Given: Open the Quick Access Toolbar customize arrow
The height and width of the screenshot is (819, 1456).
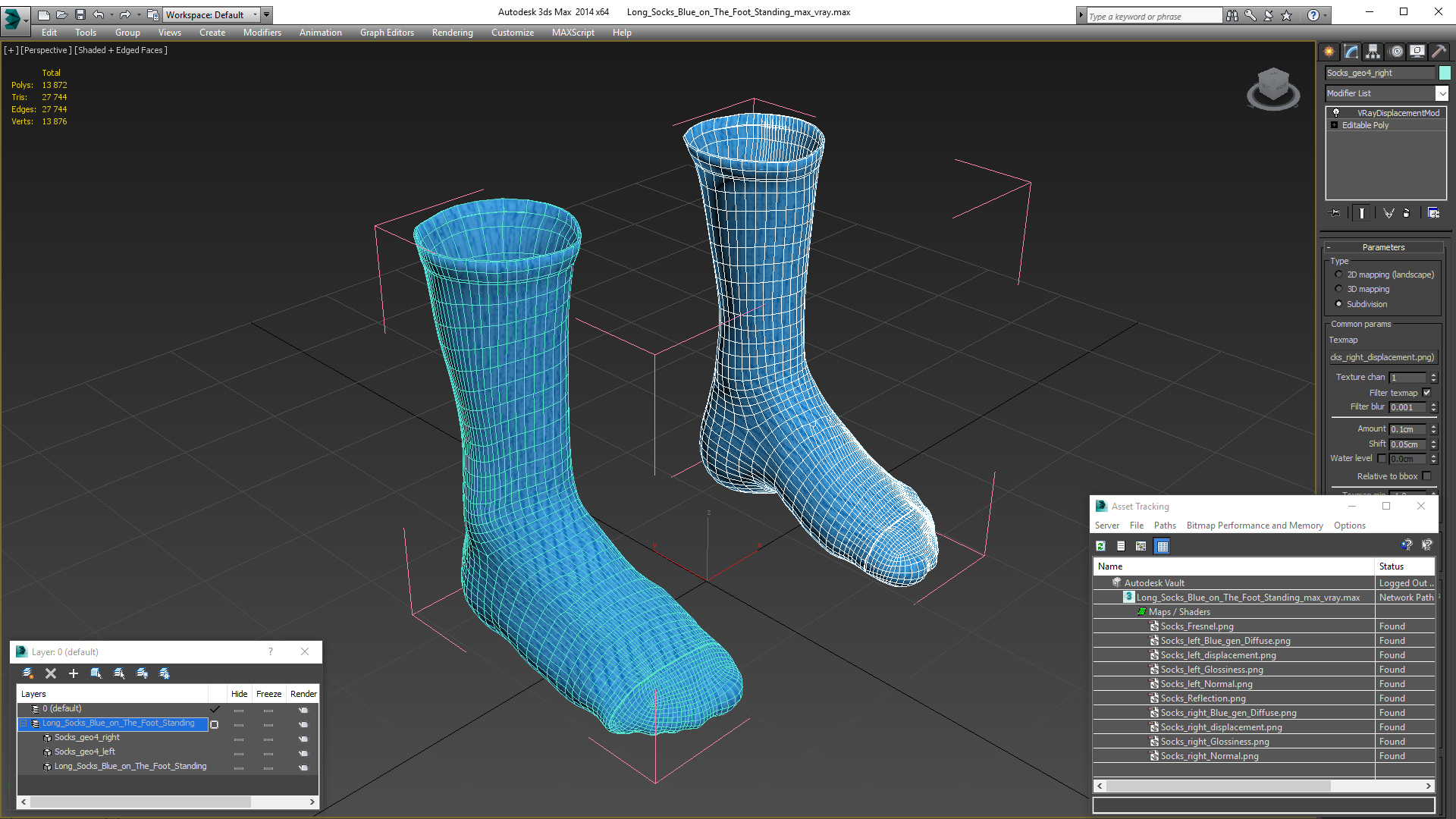Looking at the screenshot, I should (x=266, y=14).
